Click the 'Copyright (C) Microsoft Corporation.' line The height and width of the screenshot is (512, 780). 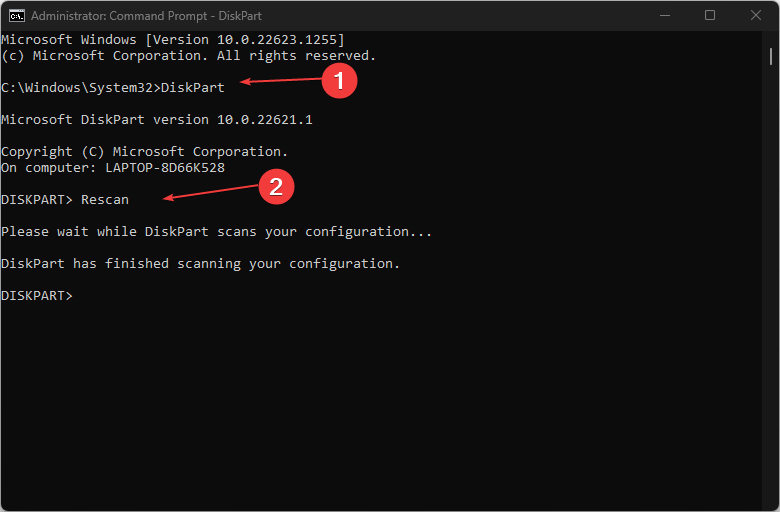(x=145, y=152)
